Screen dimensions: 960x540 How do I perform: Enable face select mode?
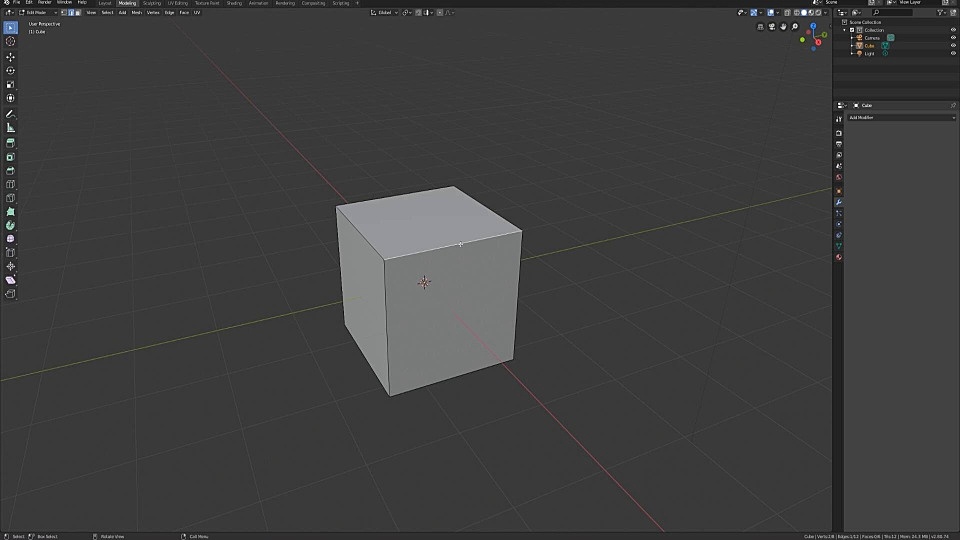point(78,12)
